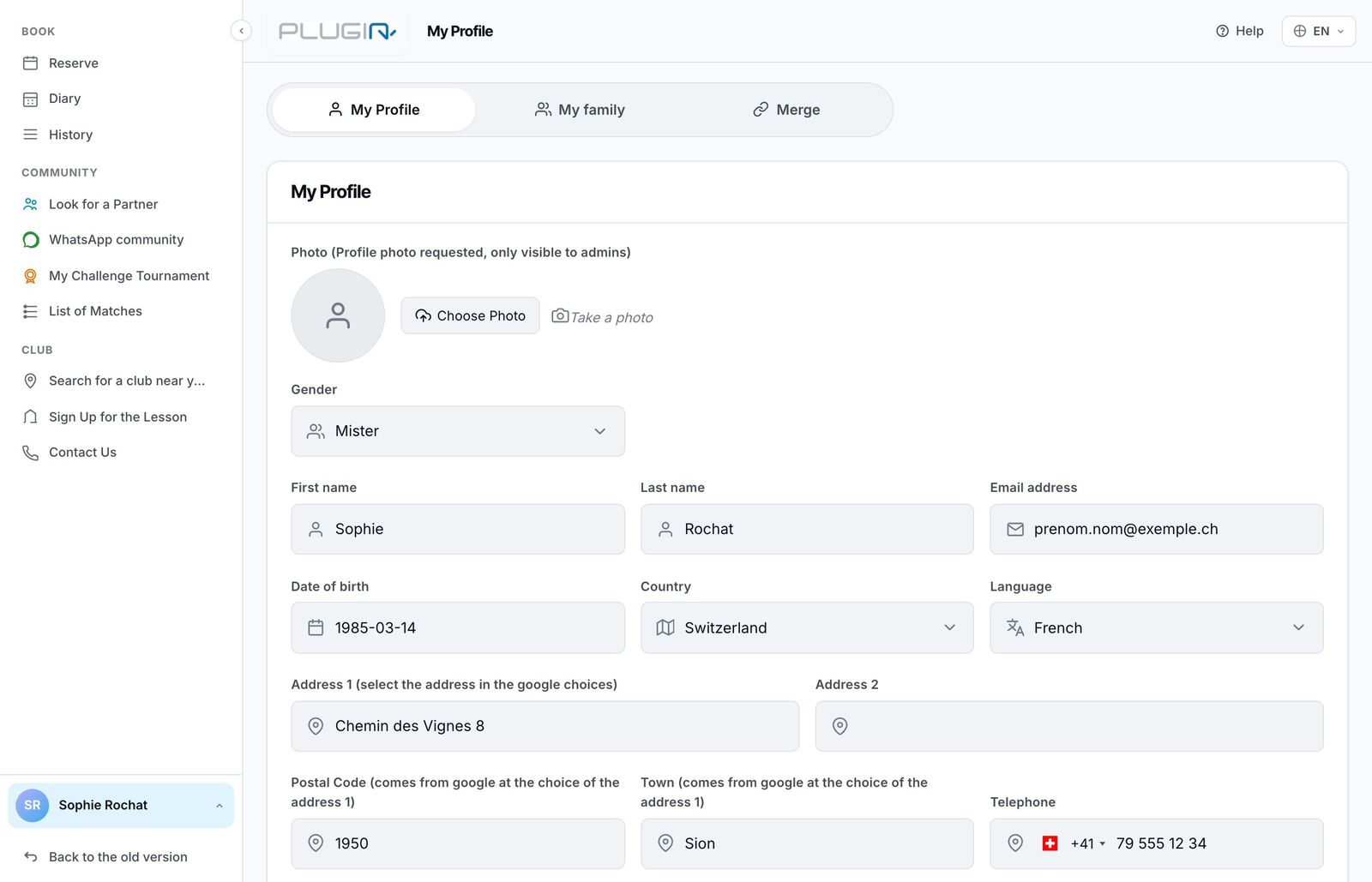
Task: Open the Gender dropdown showing Mister
Action: pos(458,431)
